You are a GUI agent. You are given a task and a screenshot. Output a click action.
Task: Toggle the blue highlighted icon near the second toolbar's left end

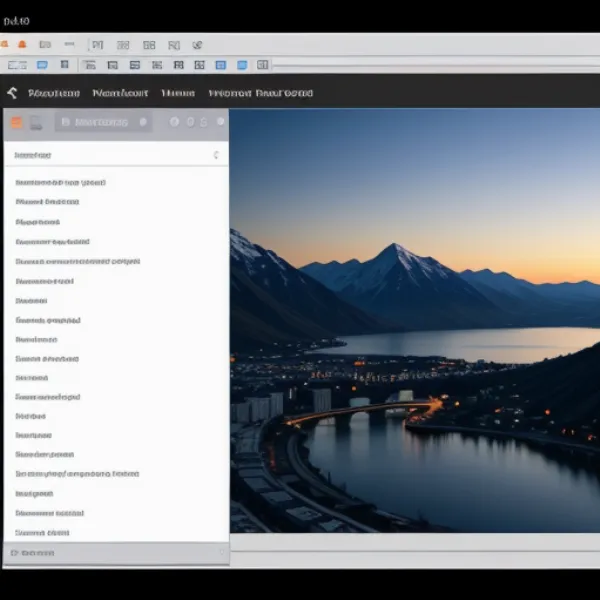42,65
